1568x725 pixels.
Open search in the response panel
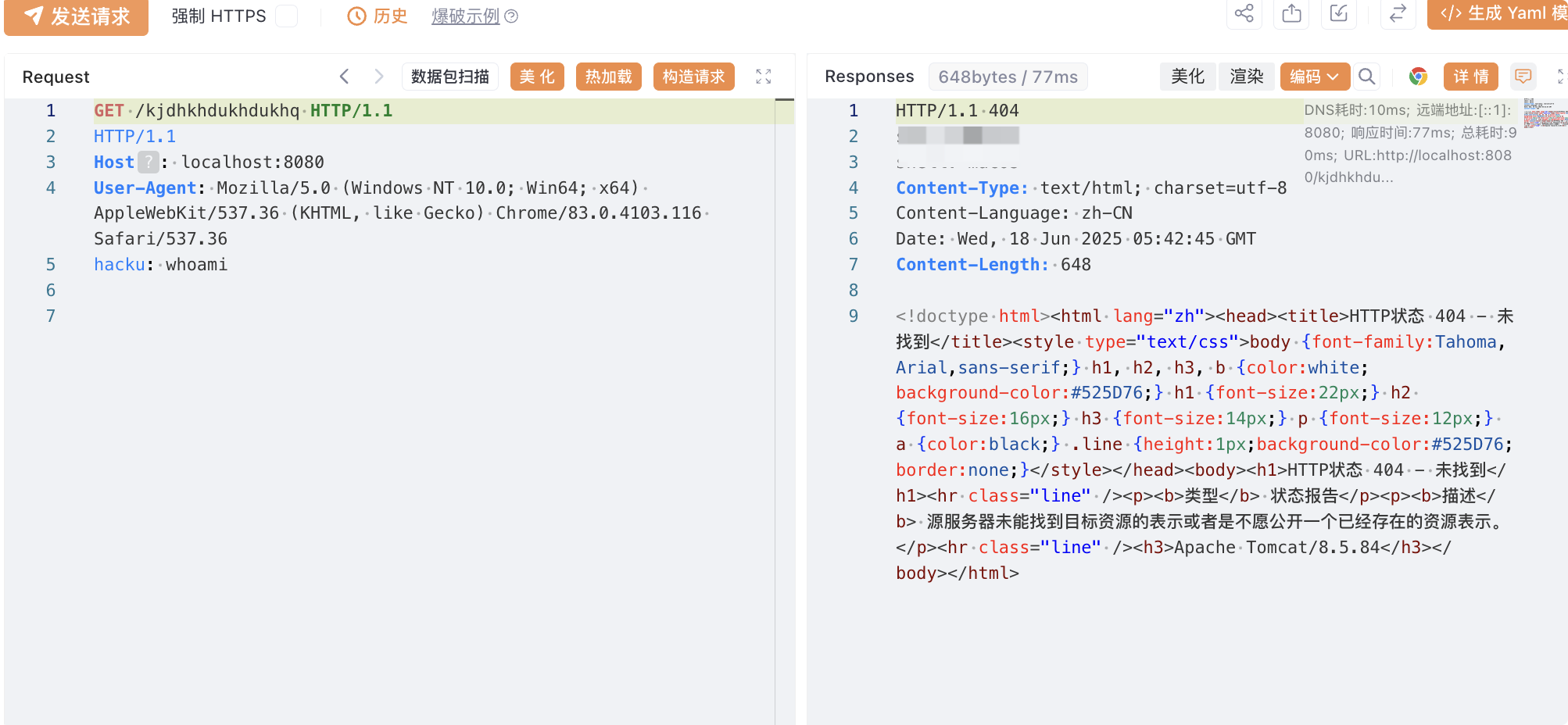tap(1366, 77)
